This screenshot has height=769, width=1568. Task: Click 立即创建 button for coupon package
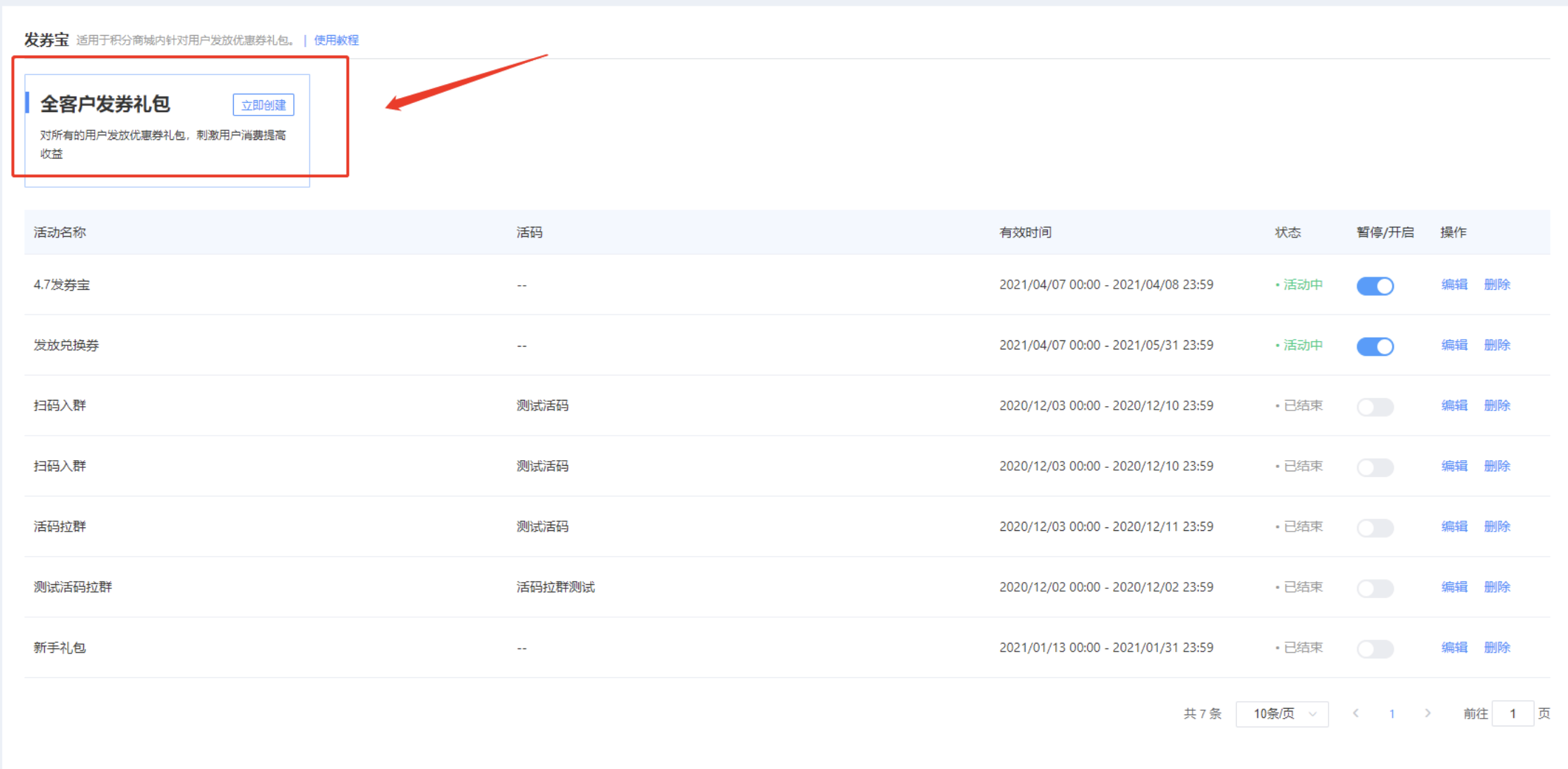pyautogui.click(x=263, y=105)
